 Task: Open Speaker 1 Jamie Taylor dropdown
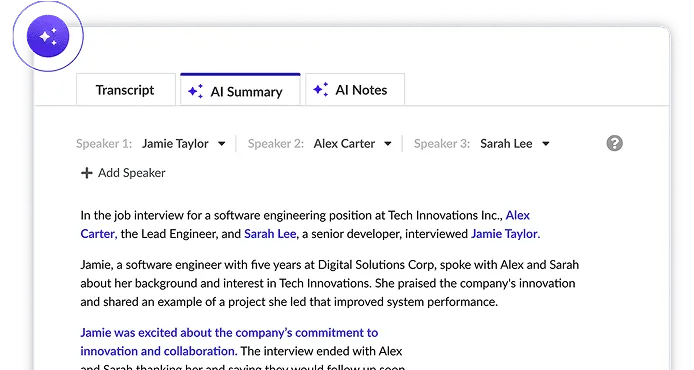tap(184, 144)
